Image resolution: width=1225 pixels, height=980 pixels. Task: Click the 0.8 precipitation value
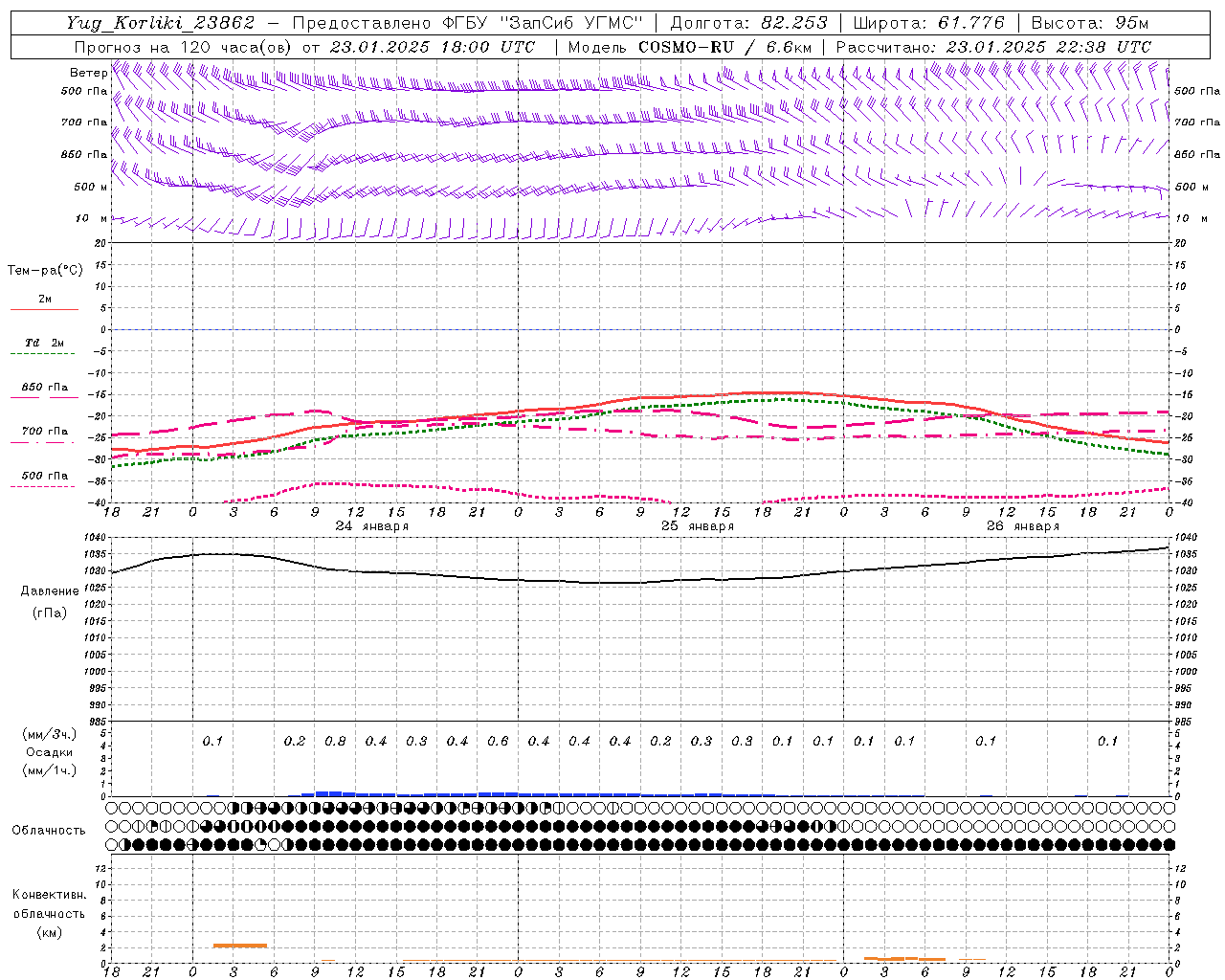pos(335,741)
